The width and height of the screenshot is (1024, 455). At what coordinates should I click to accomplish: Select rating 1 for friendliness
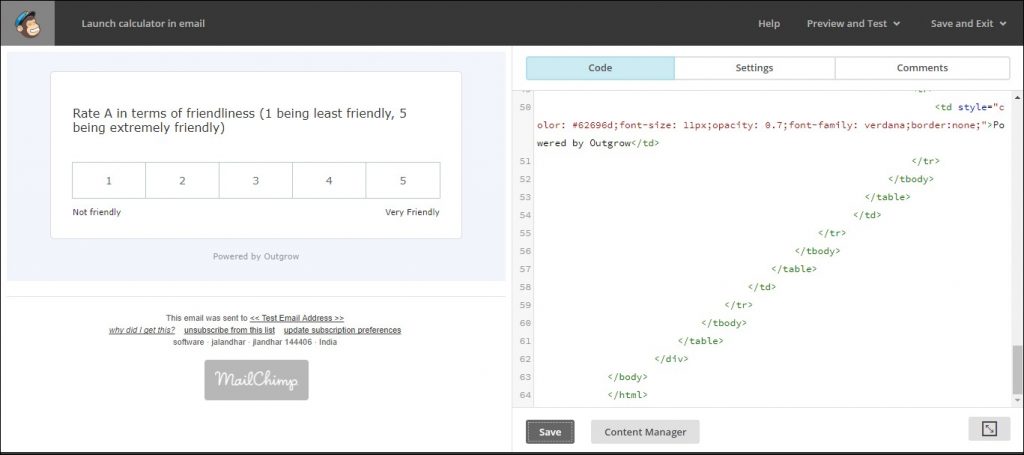click(x=109, y=181)
